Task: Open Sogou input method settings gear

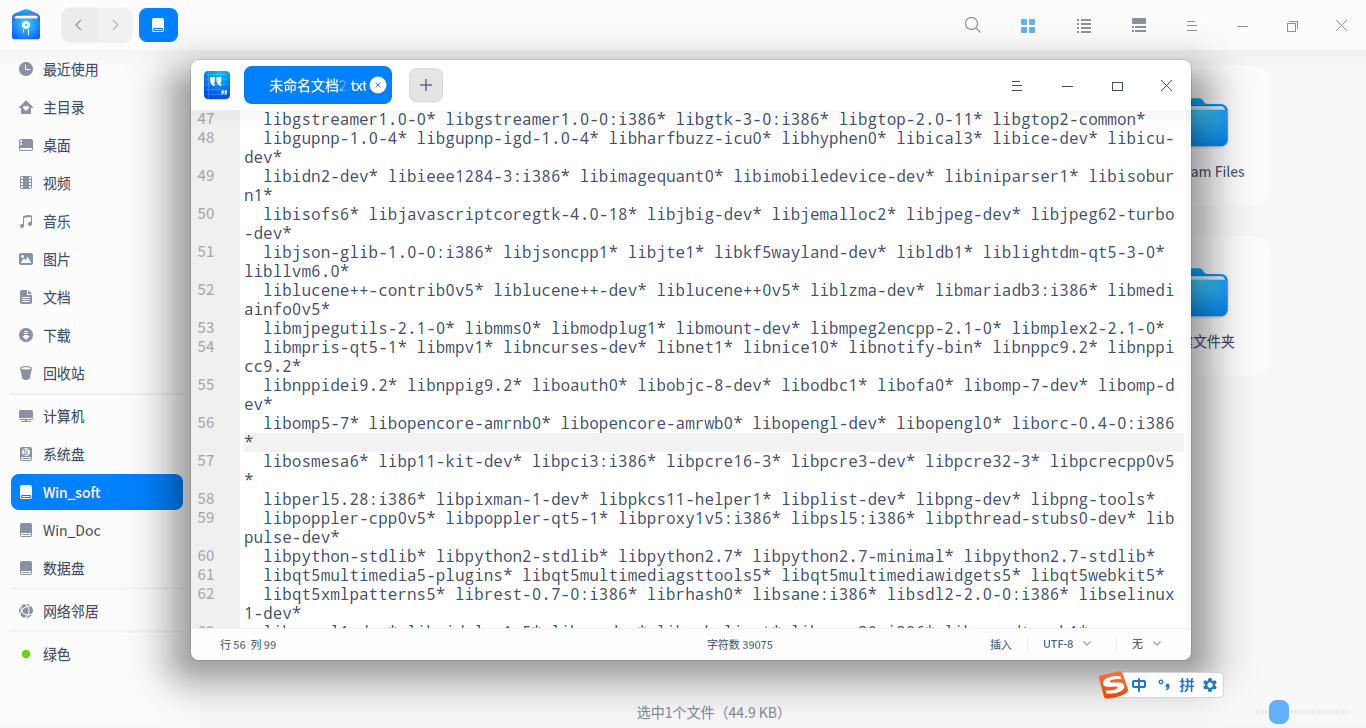Action: [x=1209, y=685]
